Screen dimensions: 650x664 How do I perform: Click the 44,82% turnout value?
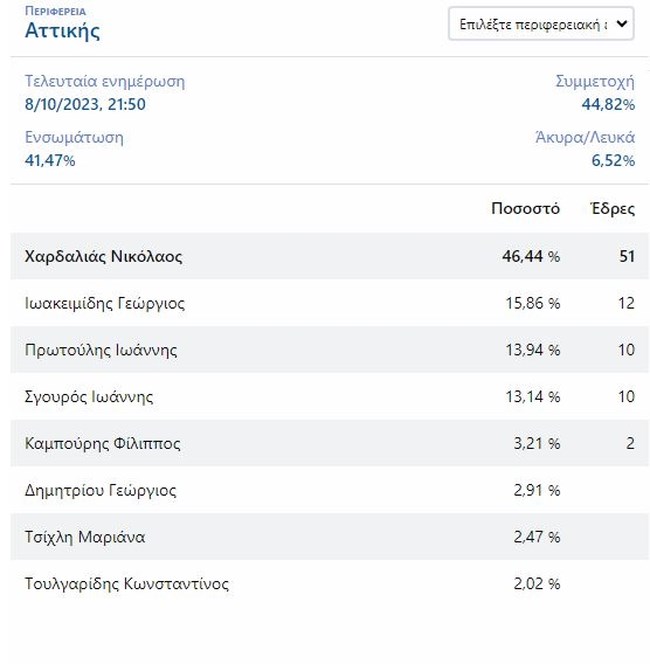[608, 104]
